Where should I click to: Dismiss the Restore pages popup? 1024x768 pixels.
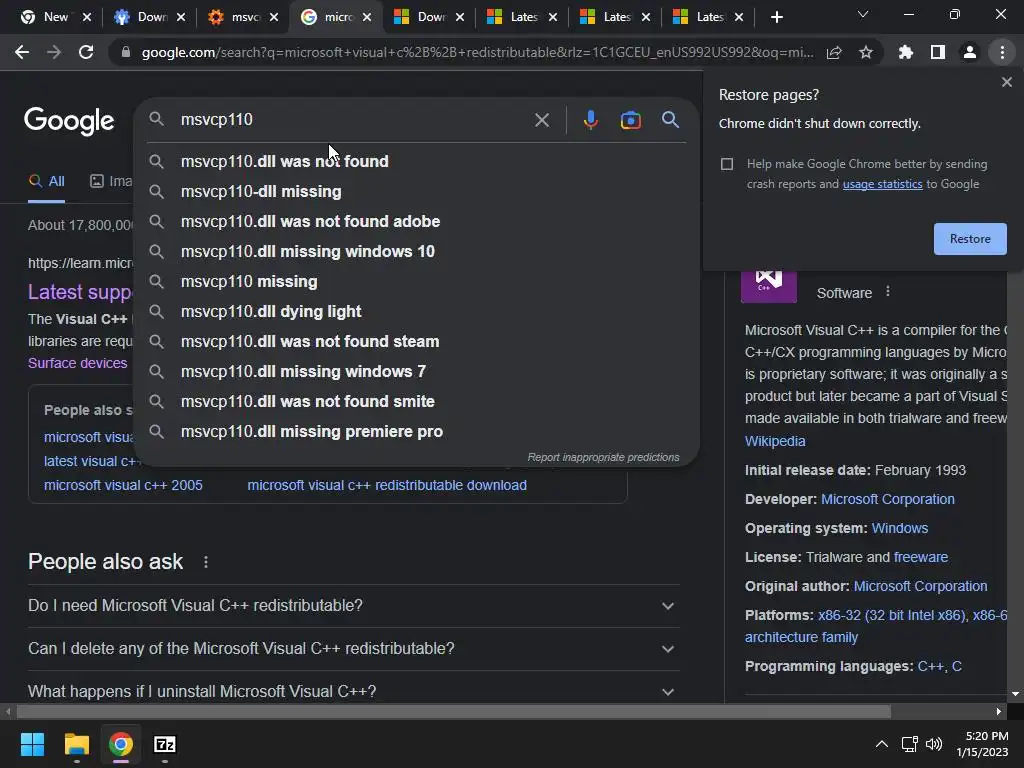(1006, 82)
